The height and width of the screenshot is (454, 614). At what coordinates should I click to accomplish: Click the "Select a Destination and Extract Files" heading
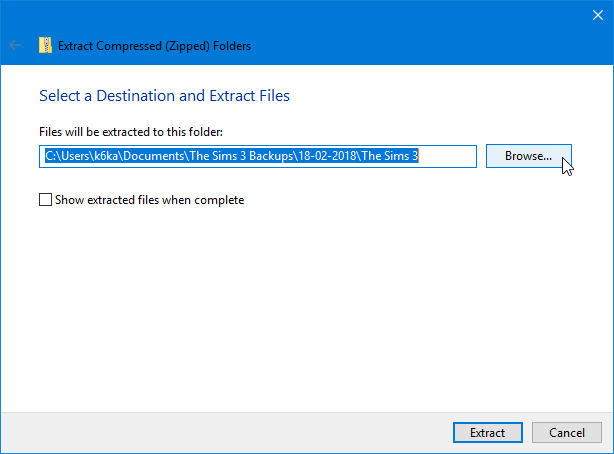164,96
